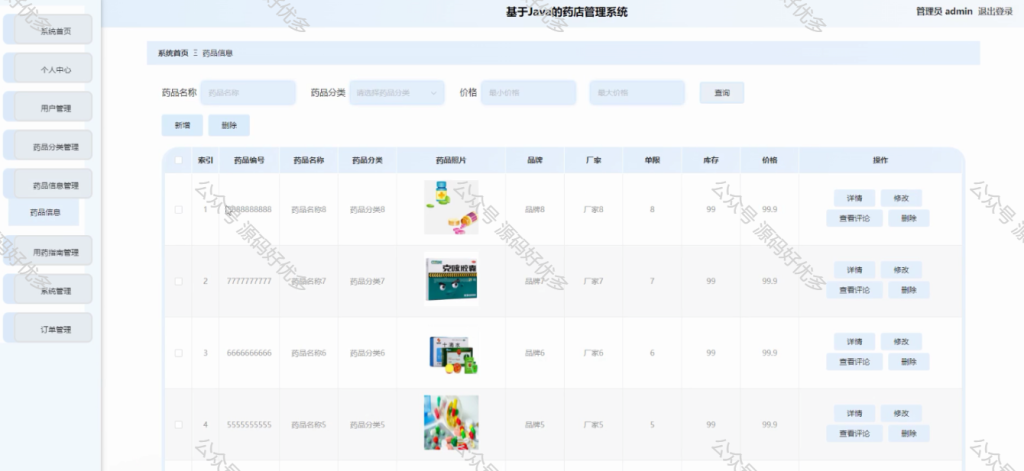Click drug number 7777777777 cell

(249, 281)
